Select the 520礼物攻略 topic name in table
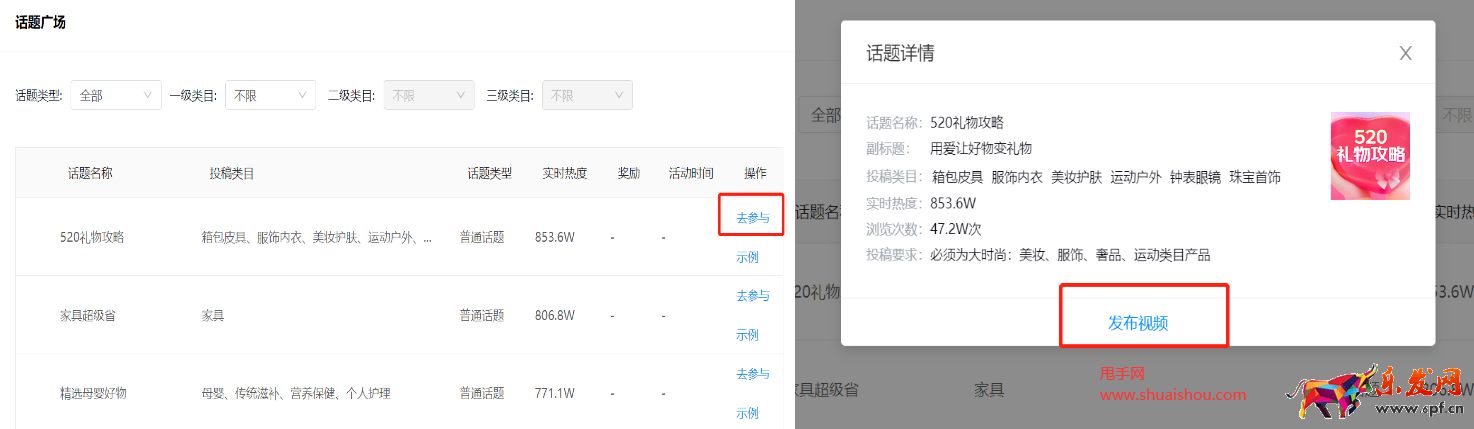The height and width of the screenshot is (429, 1474). pos(92,238)
